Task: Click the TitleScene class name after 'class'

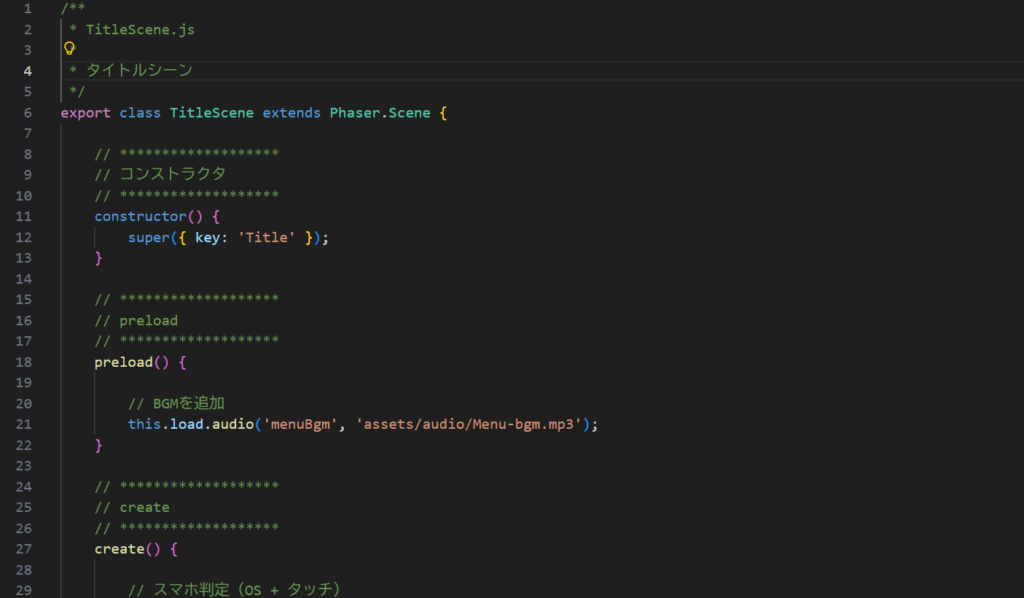Action: pyautogui.click(x=211, y=113)
